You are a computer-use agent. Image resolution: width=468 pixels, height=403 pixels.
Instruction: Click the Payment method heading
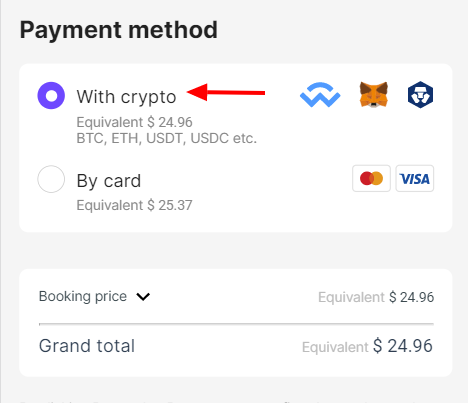point(119,30)
